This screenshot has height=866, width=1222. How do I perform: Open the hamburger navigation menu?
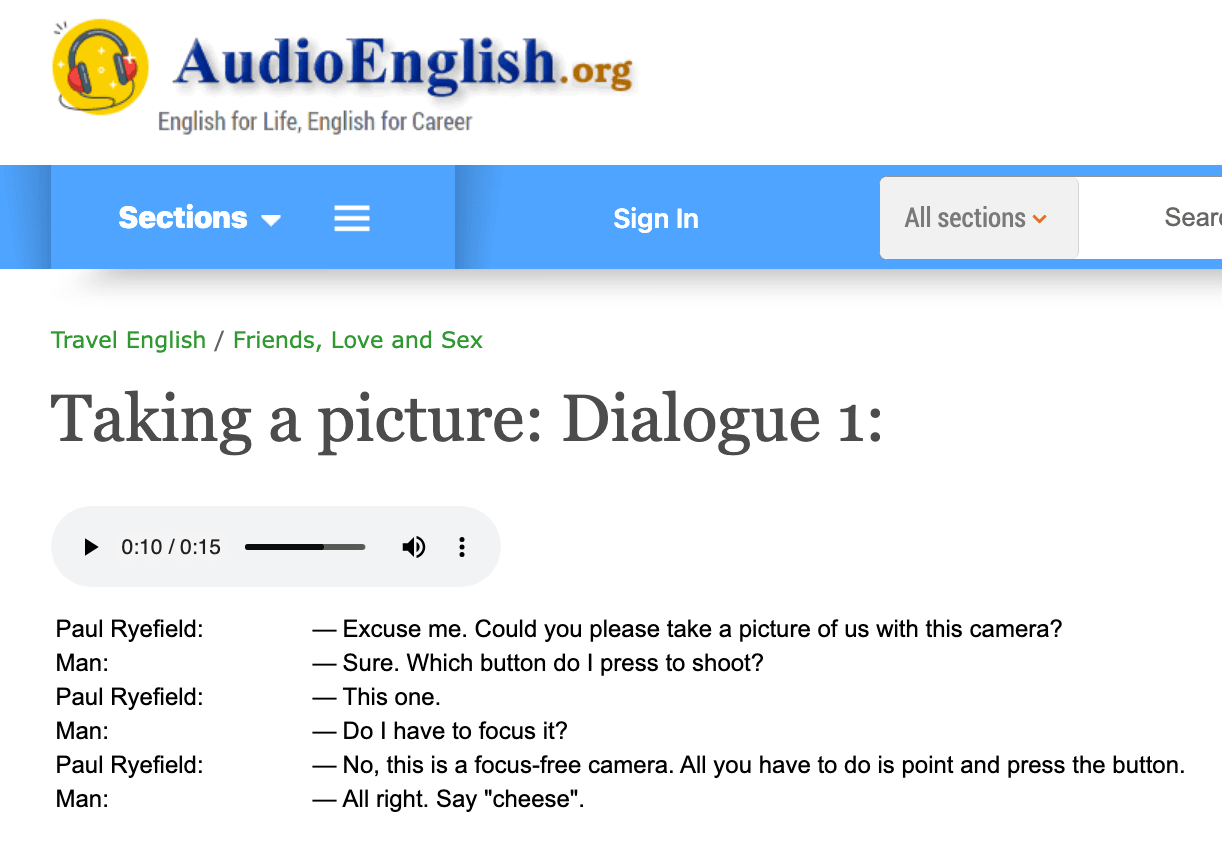[x=351, y=217]
